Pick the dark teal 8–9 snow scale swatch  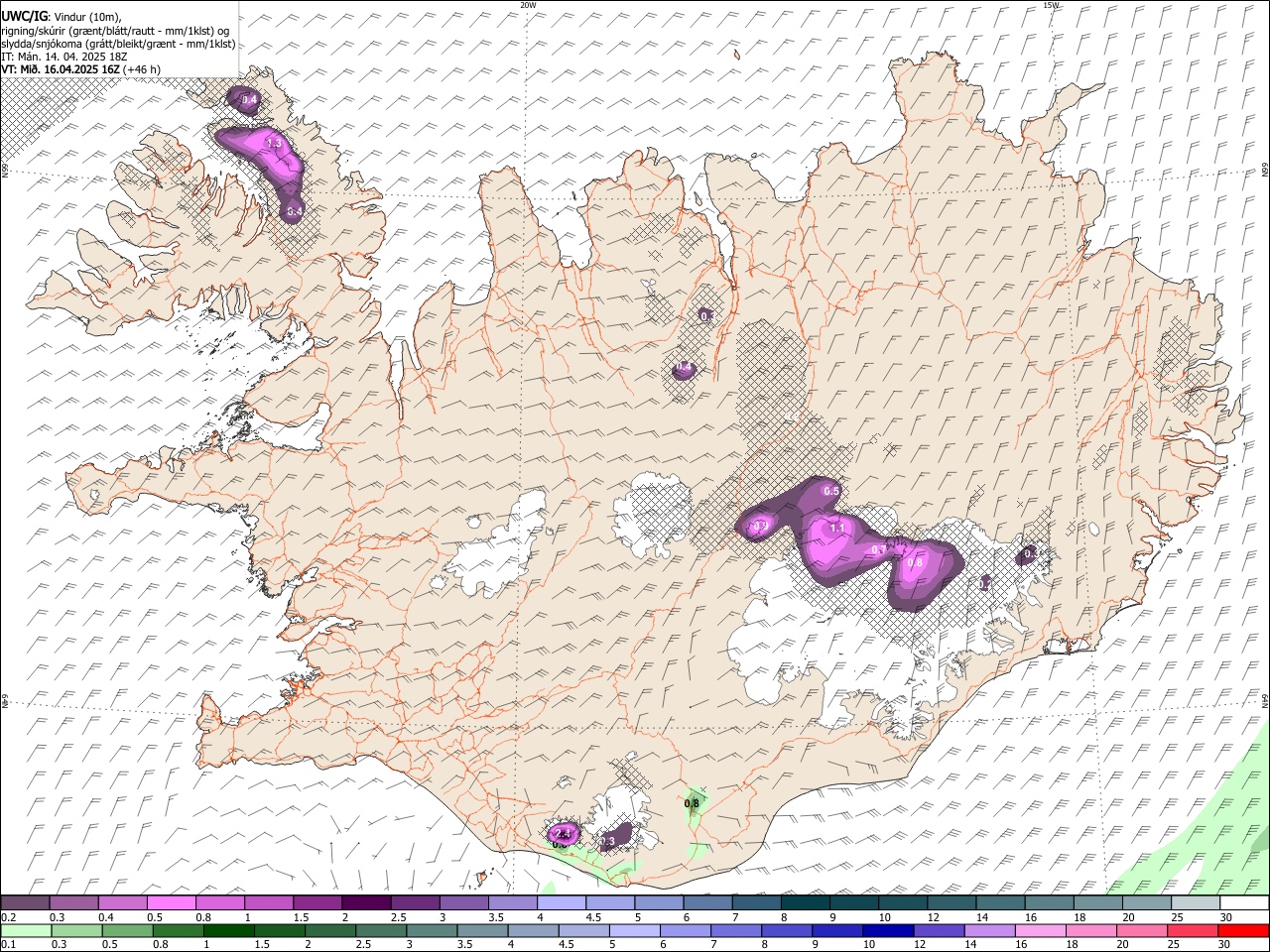point(806,902)
